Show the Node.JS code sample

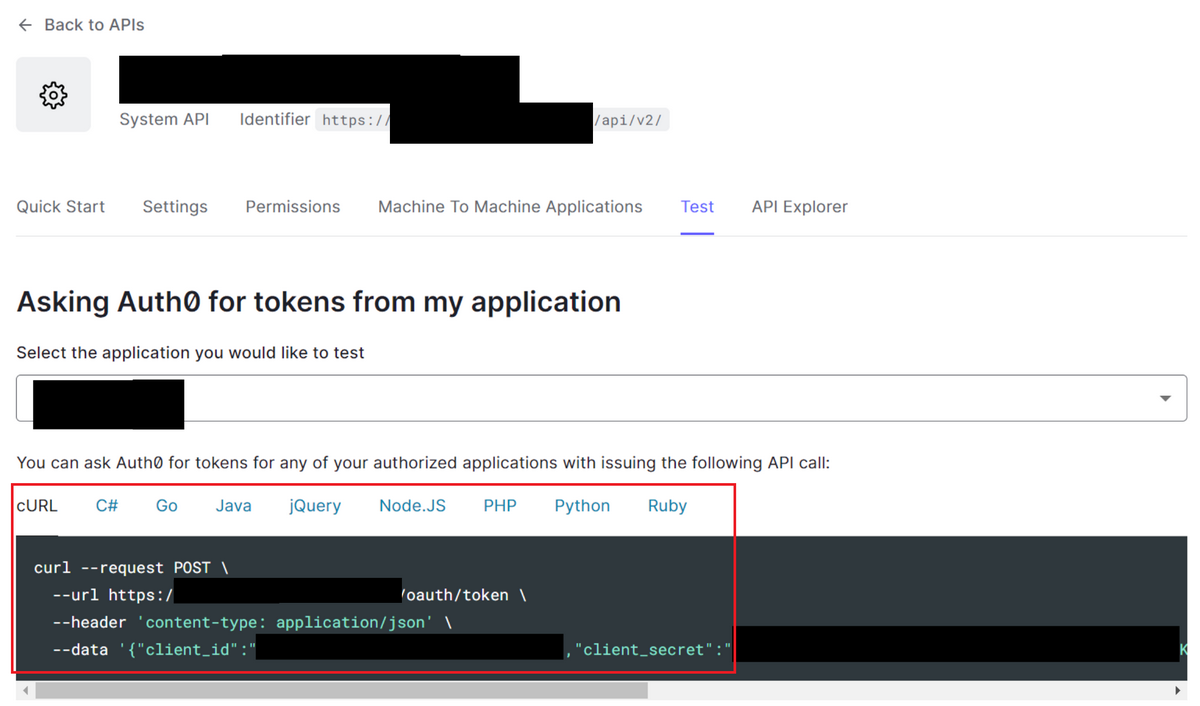pyautogui.click(x=412, y=506)
